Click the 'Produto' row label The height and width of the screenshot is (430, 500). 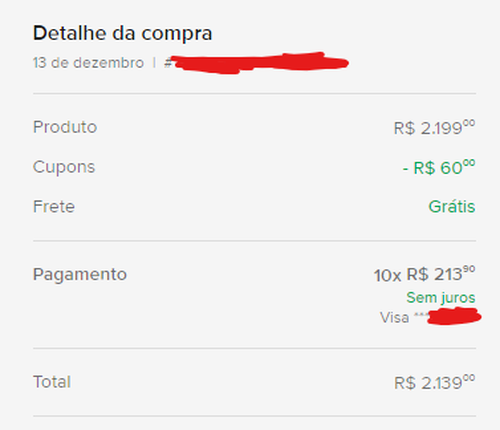point(65,127)
